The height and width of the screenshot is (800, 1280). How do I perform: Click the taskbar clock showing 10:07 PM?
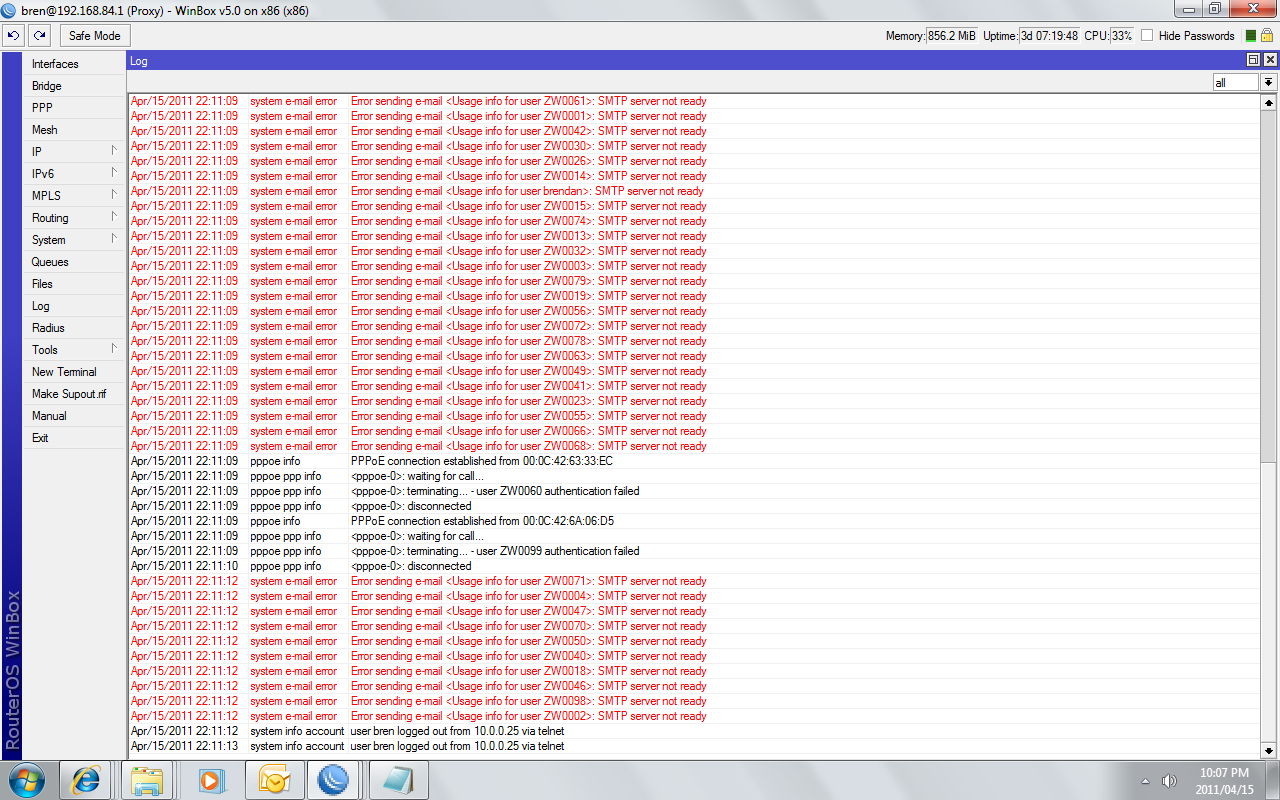[x=1223, y=780]
